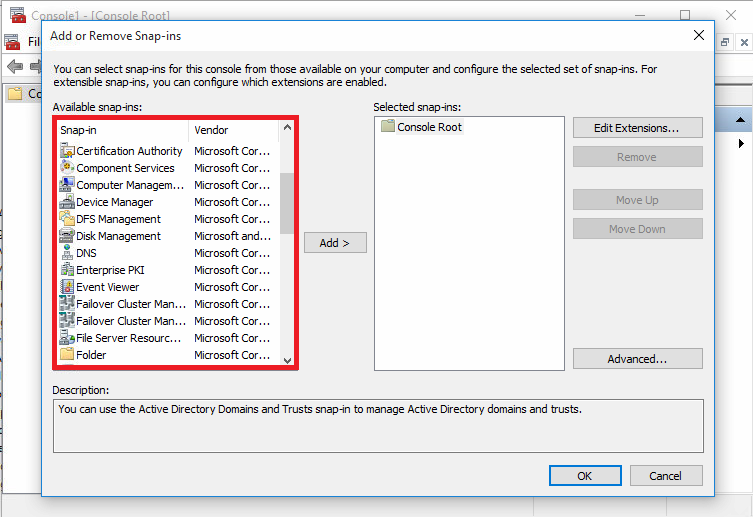Click the File Server Resource Manager icon
This screenshot has width=753, height=517.
67,337
